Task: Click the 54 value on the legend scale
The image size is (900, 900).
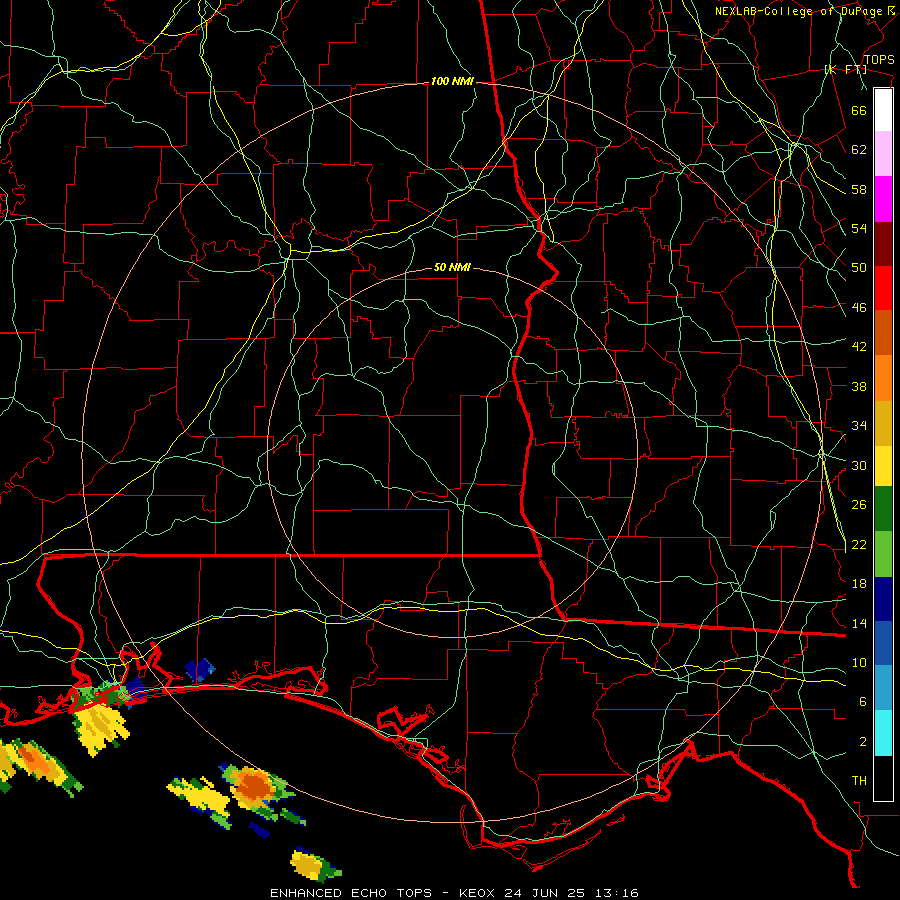Action: tap(859, 228)
